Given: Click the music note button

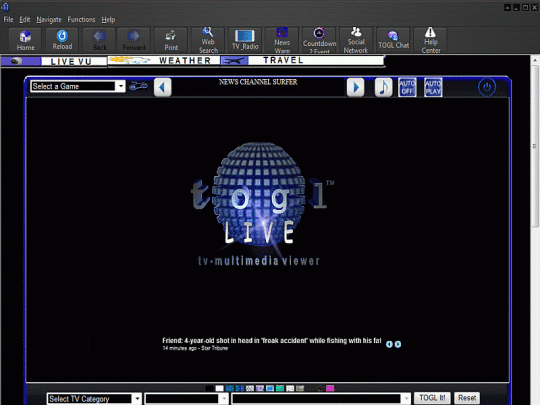Looking at the screenshot, I should [383, 87].
